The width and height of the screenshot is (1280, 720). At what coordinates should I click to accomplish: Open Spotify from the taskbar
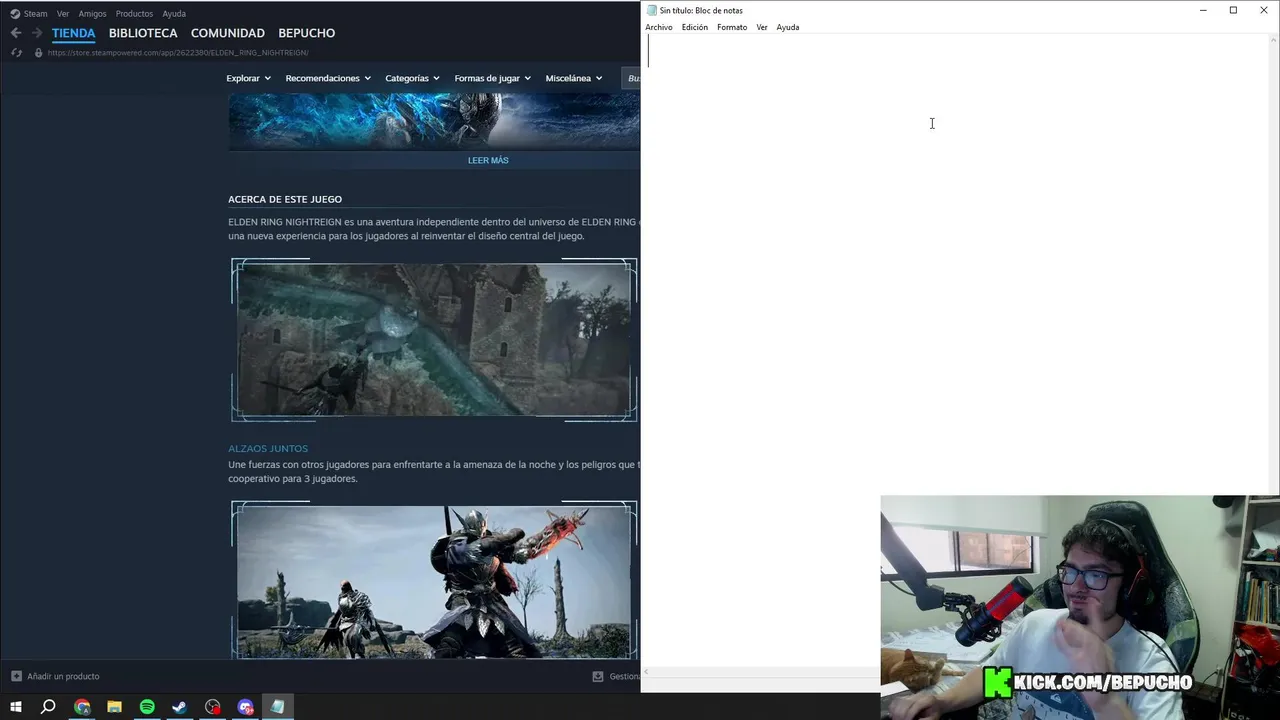click(x=147, y=707)
